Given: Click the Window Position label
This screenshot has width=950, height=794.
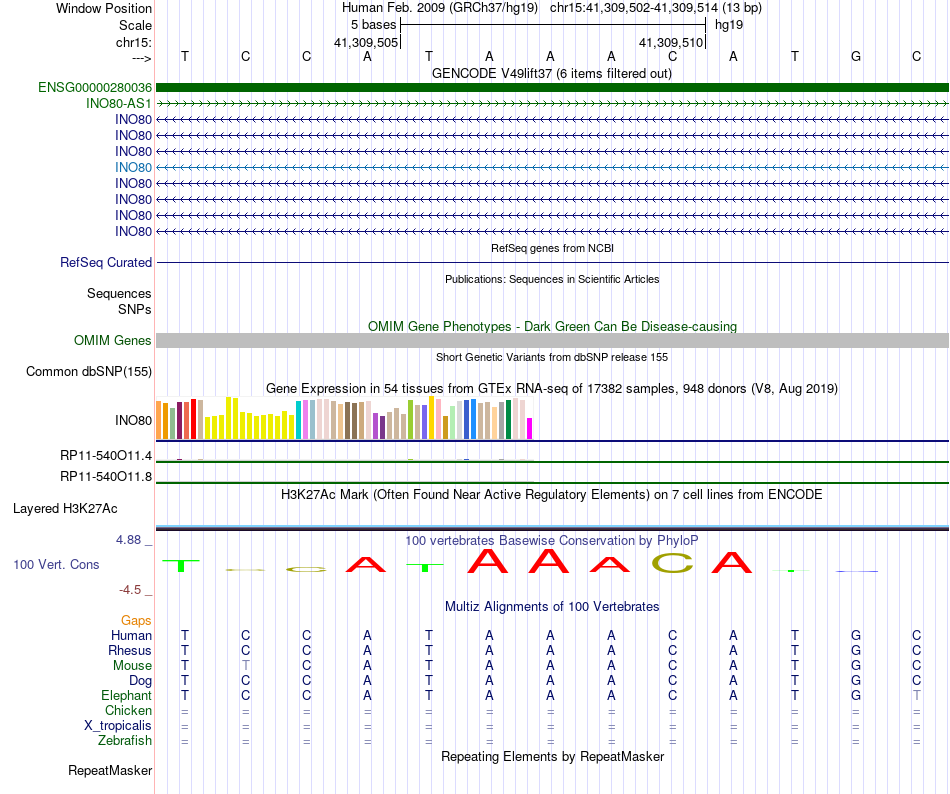Looking at the screenshot, I should pyautogui.click(x=104, y=8).
